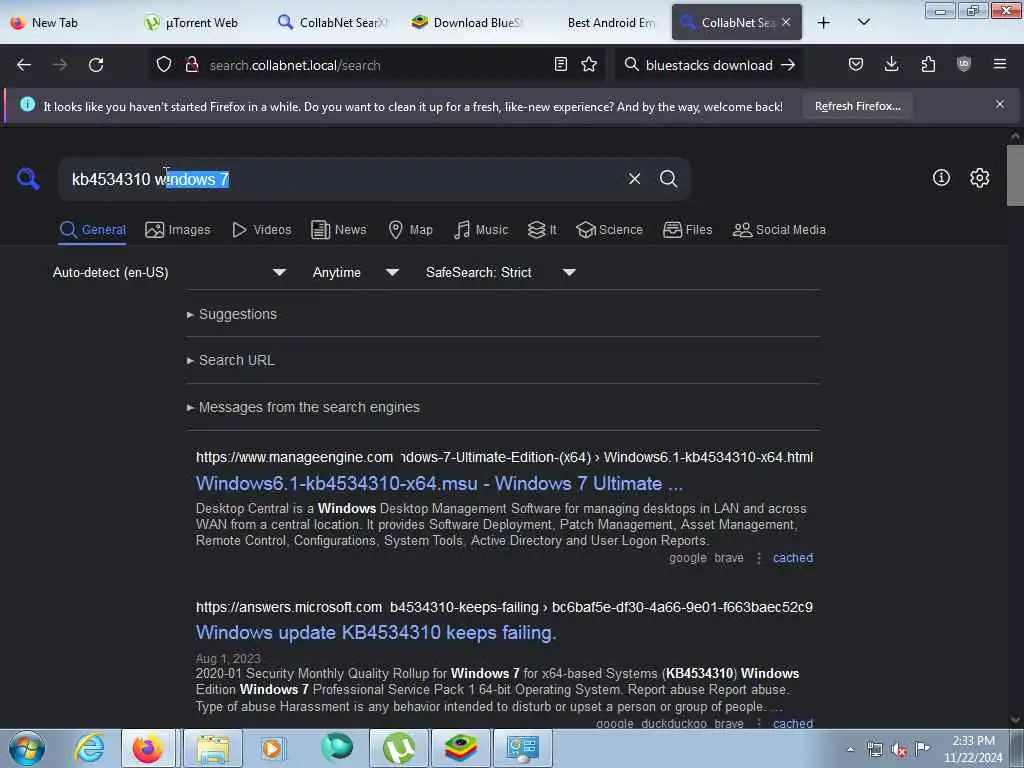Image resolution: width=1024 pixels, height=768 pixels.
Task: Open SafeSearch Strict dropdown
Action: tap(500, 272)
